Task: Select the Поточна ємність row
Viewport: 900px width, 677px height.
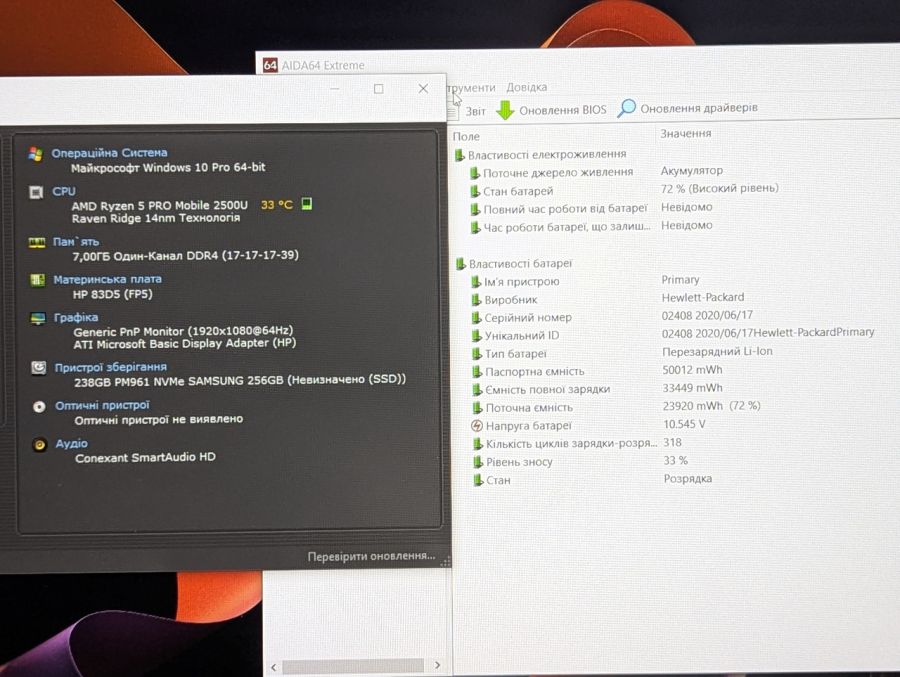Action: pyautogui.click(x=616, y=407)
